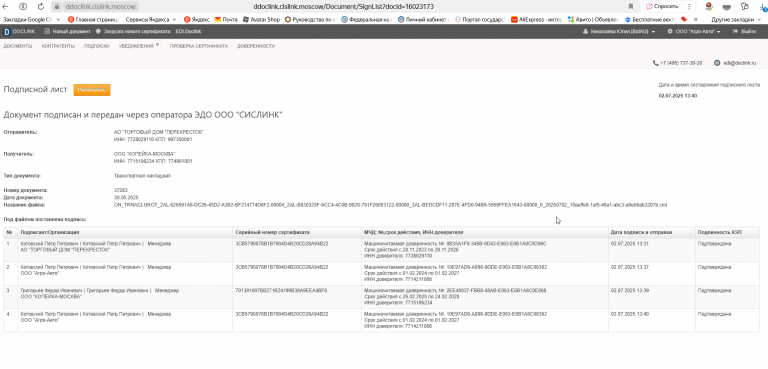Open the Личный кабинет bookmark
Viewport: 768px width, 369px height.
click(x=423, y=20)
